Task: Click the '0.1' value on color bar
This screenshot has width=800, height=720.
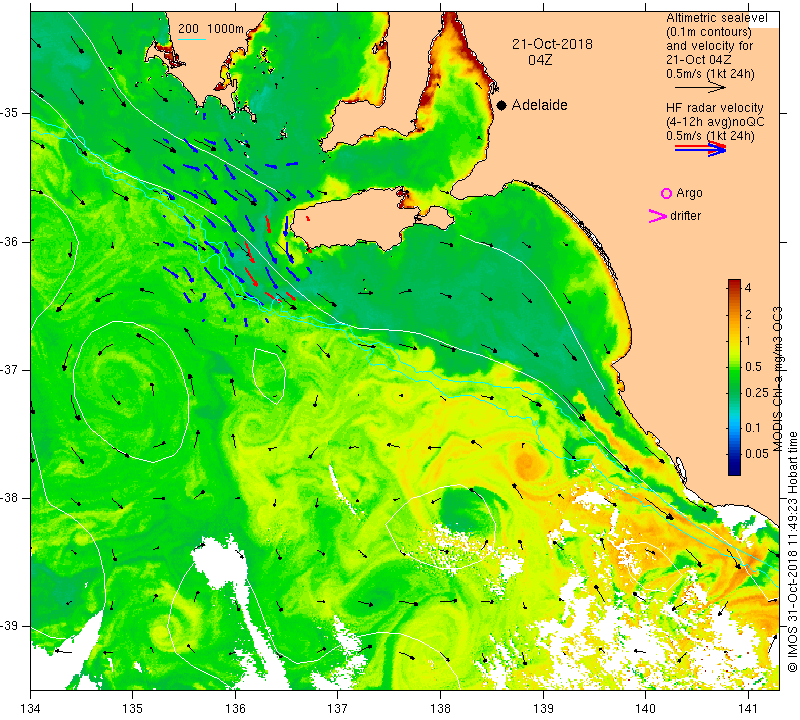Action: tap(753, 428)
